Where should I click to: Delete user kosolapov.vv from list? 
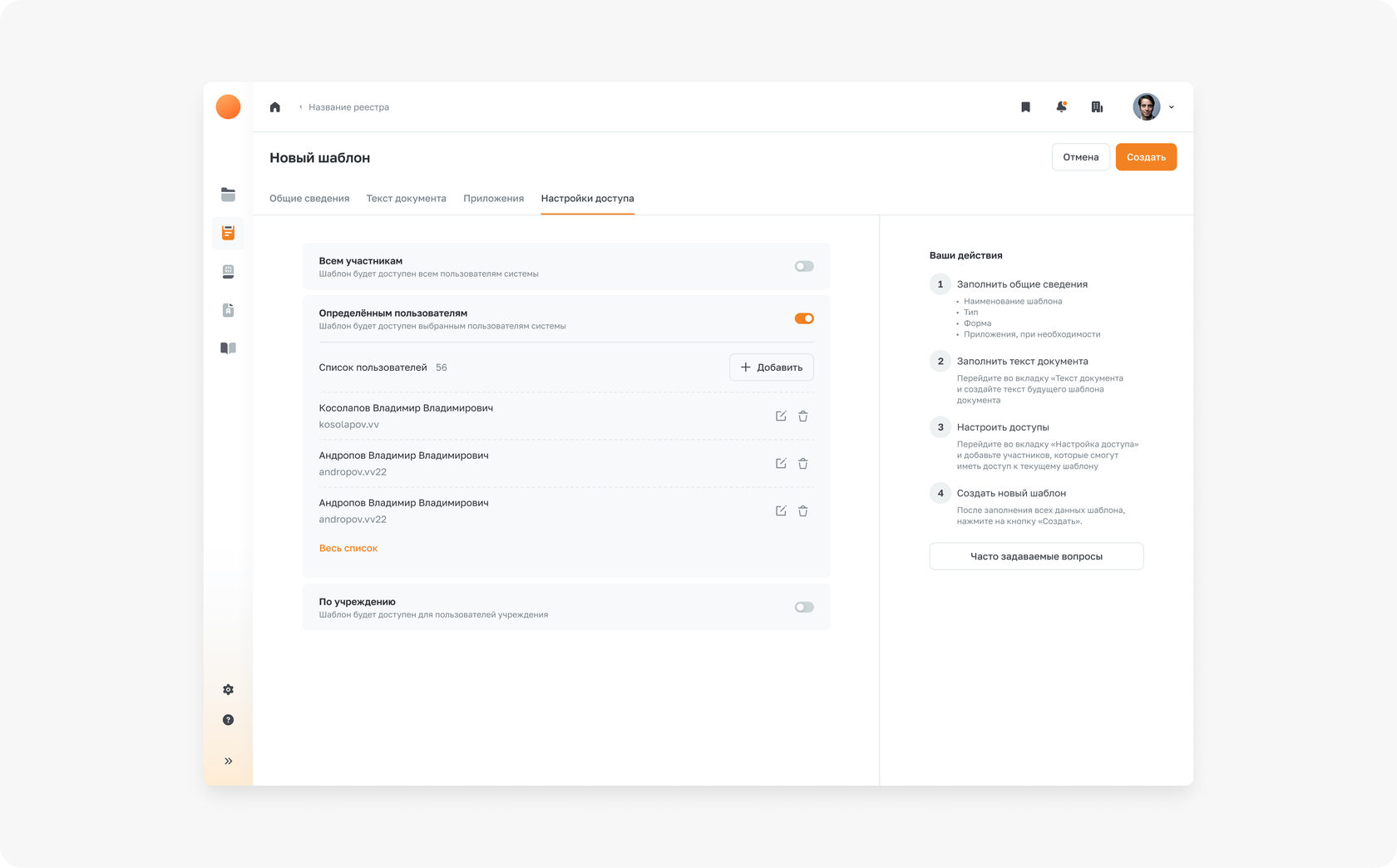click(x=803, y=416)
